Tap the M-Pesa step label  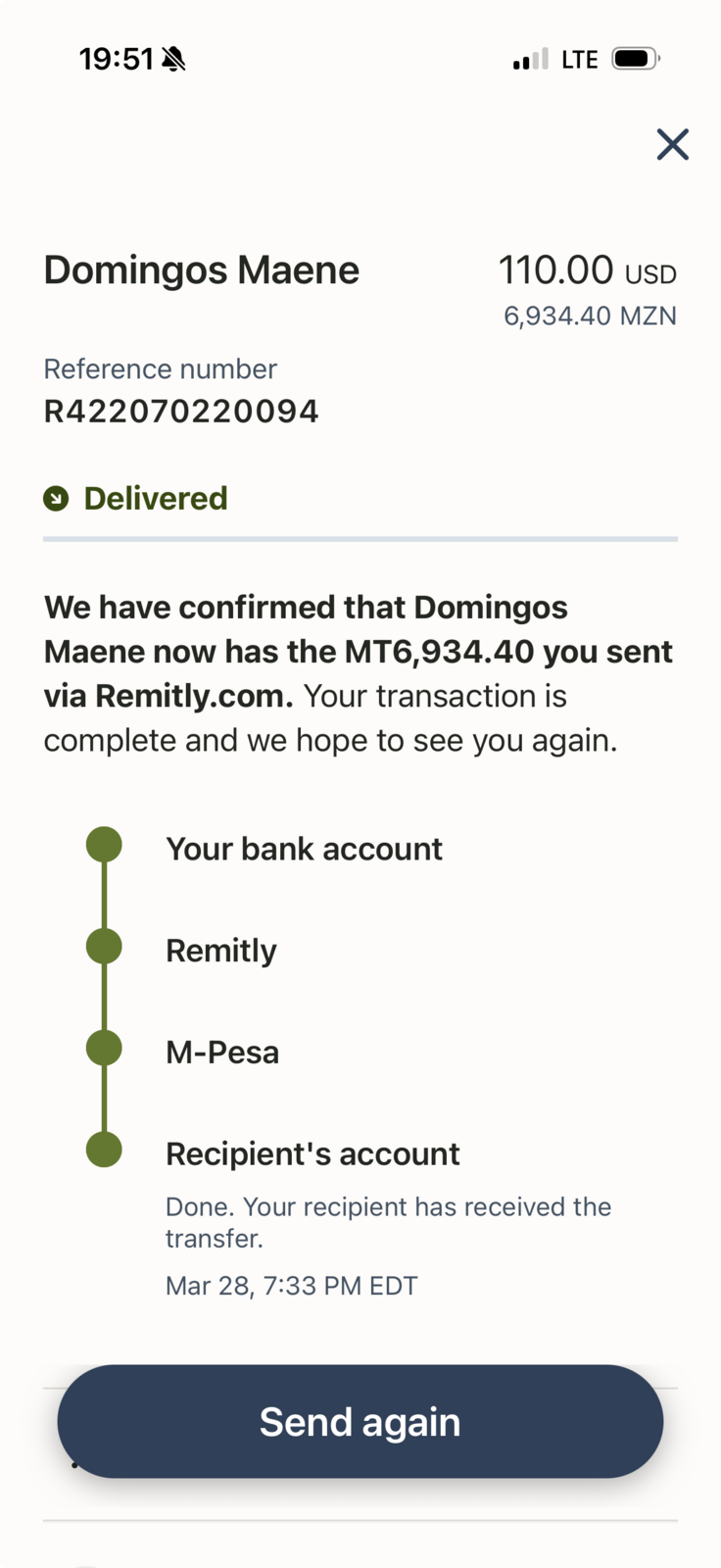click(x=222, y=1053)
